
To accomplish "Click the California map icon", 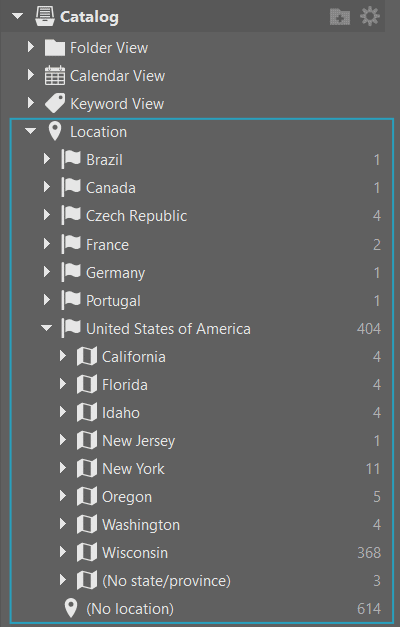I will point(87,356).
